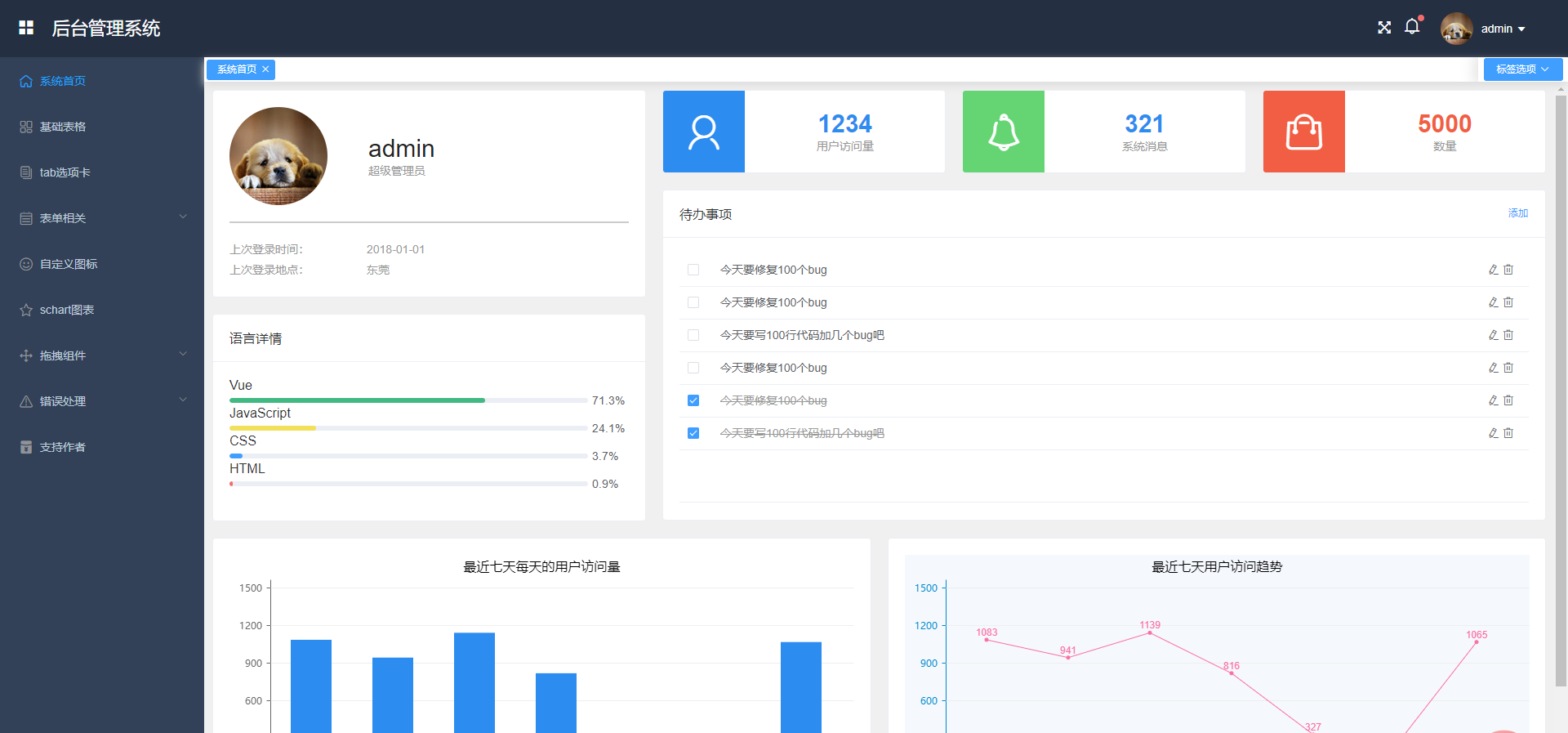Open the admin user dropdown arrow
Image resolution: width=1568 pixels, height=733 pixels.
(x=1521, y=29)
